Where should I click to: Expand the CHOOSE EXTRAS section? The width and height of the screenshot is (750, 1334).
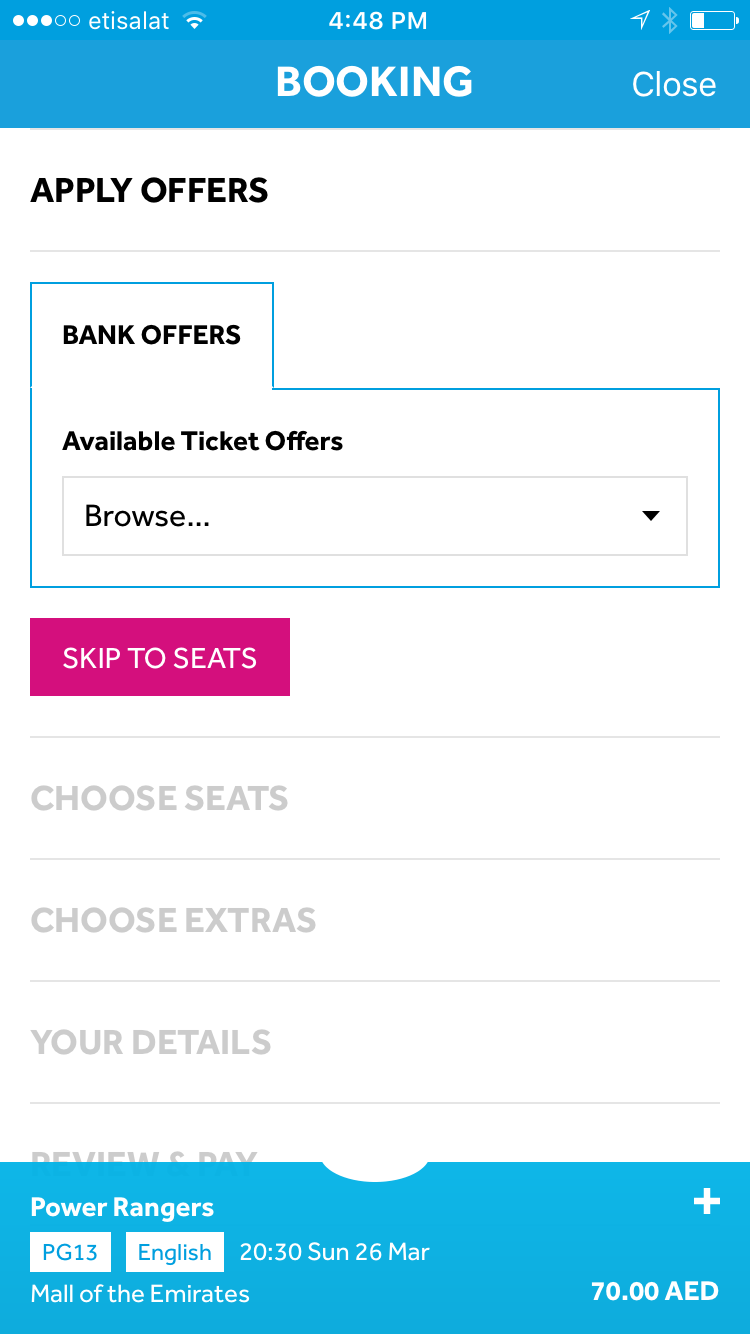(375, 920)
